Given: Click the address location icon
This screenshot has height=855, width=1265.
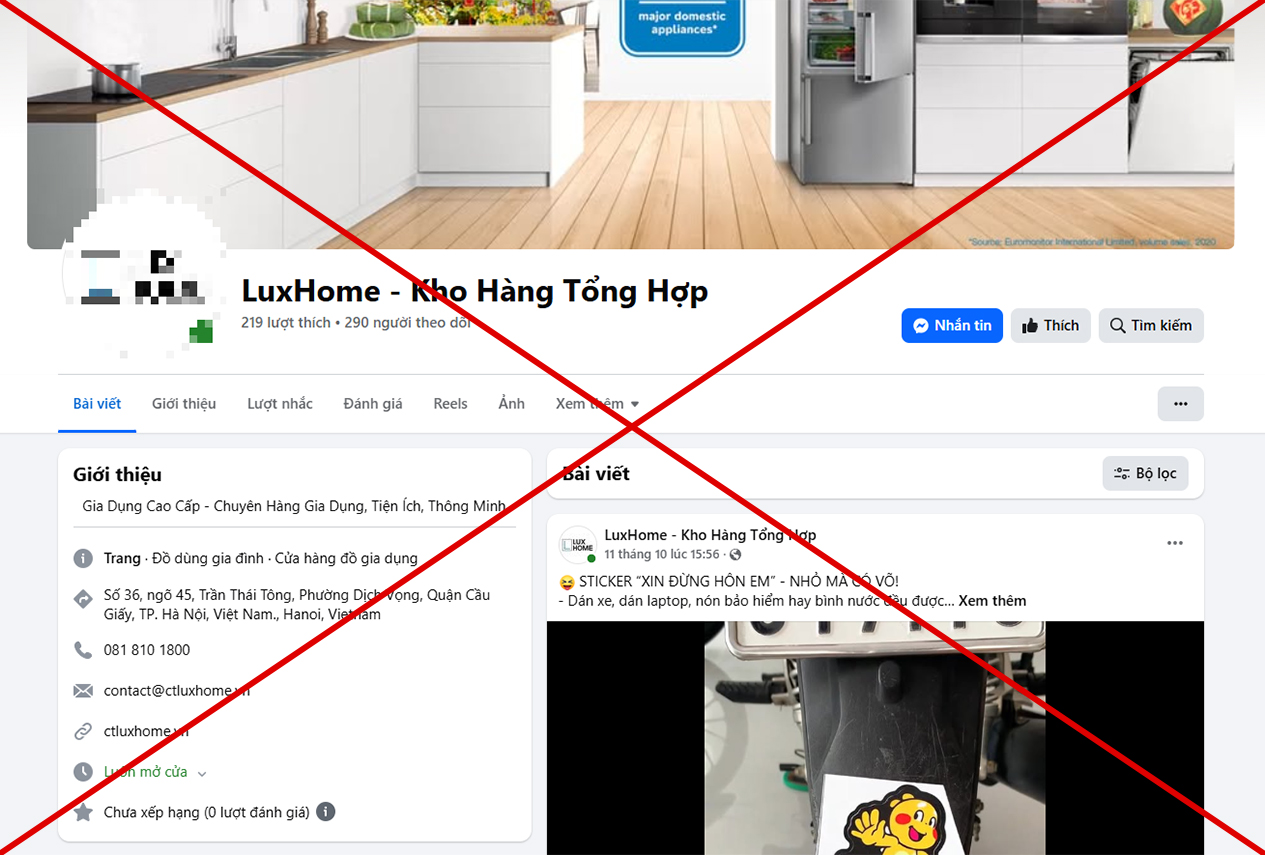Looking at the screenshot, I should coord(83,599).
